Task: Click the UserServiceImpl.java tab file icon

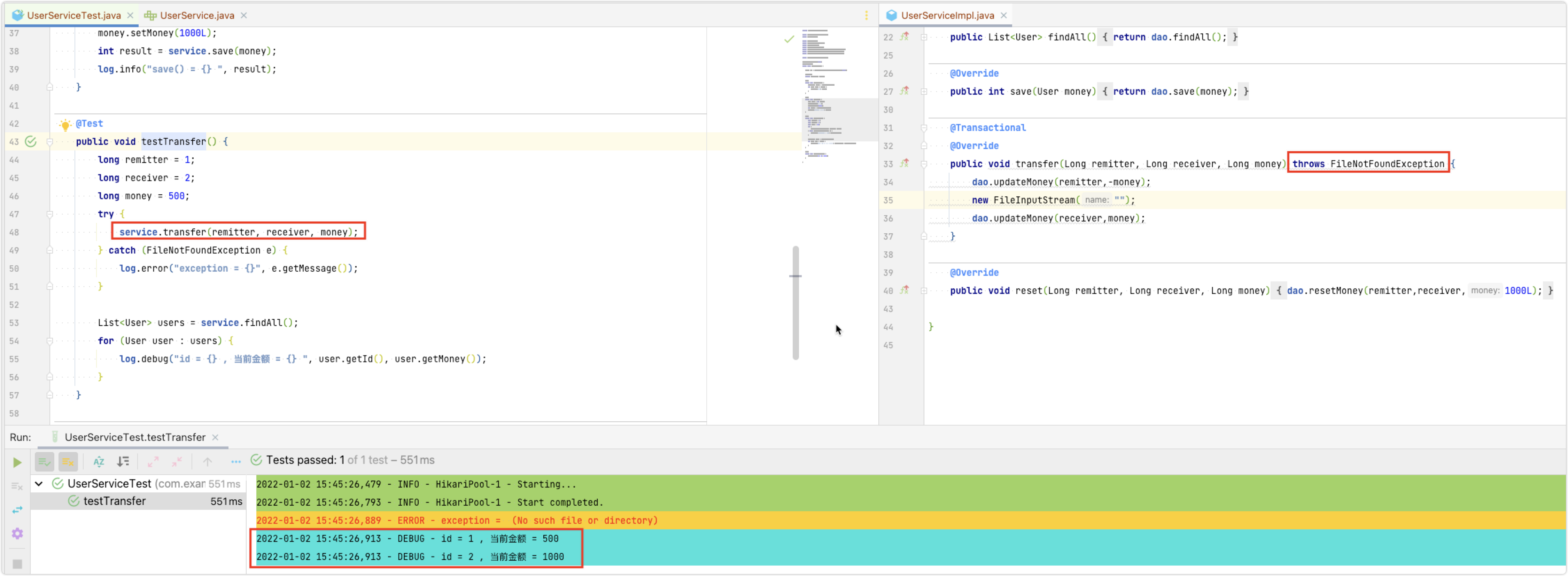Action: pos(891,15)
